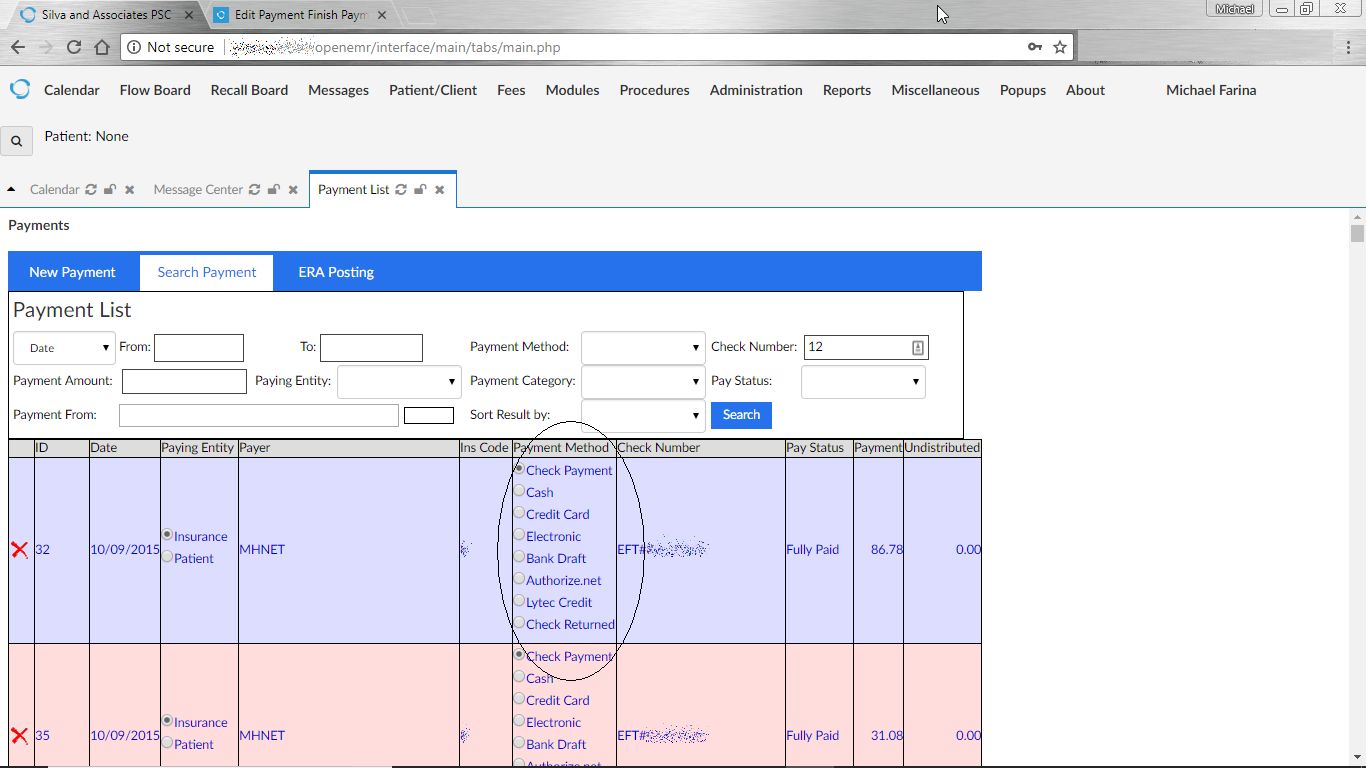Open the Michael Farina user menu
1366x768 pixels.
coord(1211,90)
